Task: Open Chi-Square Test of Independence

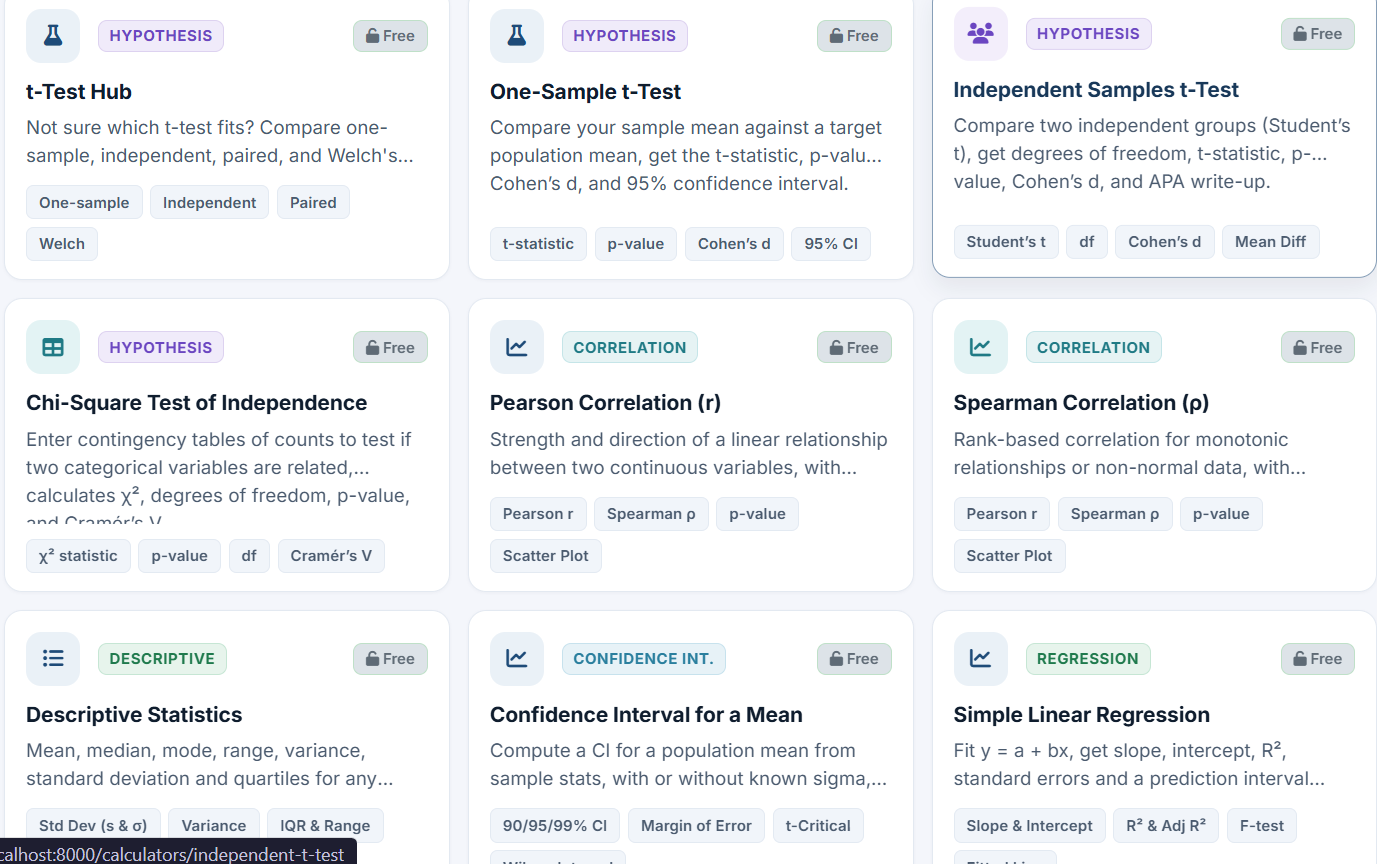Action: tap(196, 403)
